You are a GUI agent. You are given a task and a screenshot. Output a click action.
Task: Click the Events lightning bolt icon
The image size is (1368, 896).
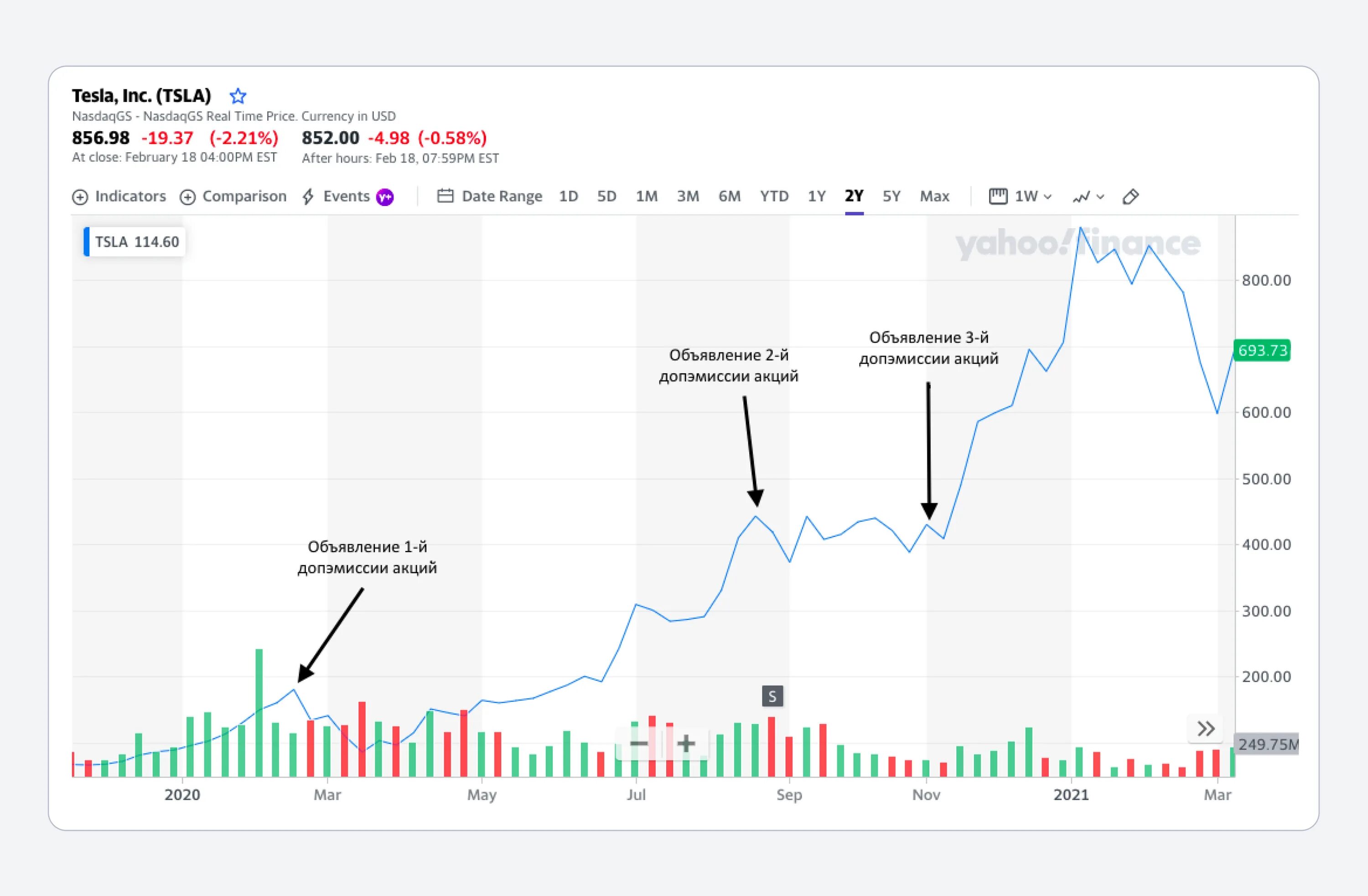click(308, 196)
